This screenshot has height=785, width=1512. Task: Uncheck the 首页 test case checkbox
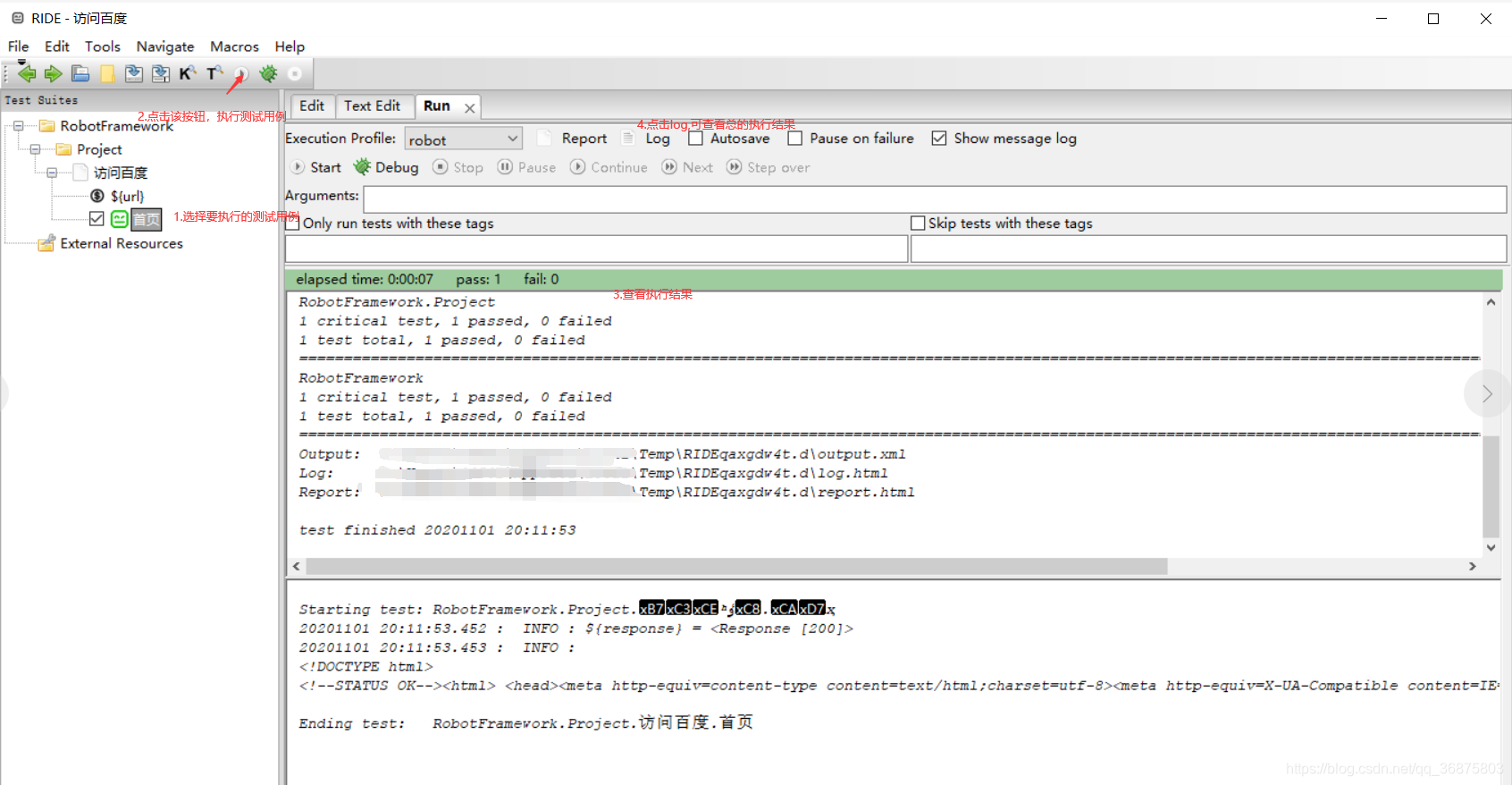(x=97, y=219)
